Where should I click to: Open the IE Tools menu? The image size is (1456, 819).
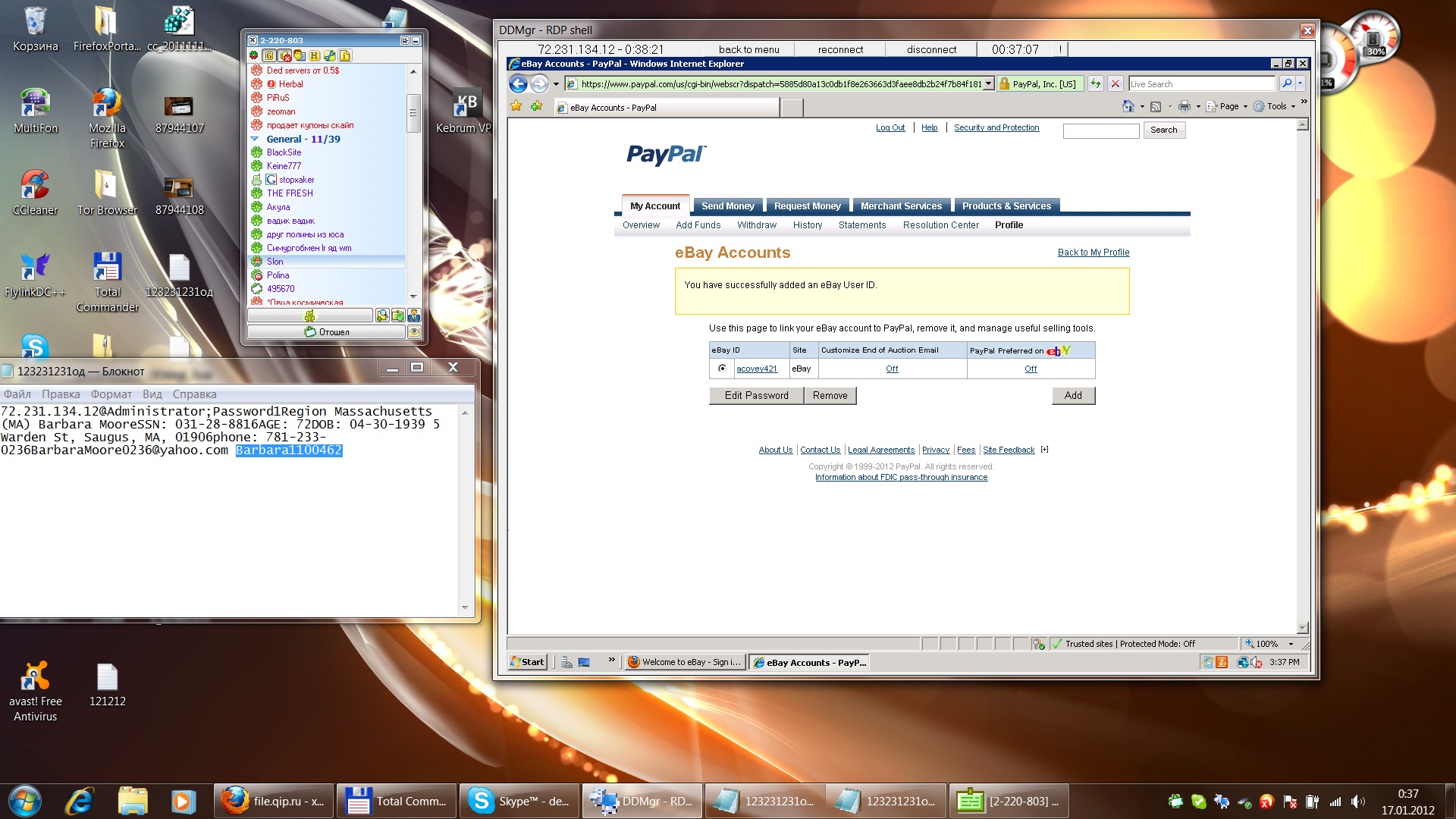click(x=1275, y=106)
